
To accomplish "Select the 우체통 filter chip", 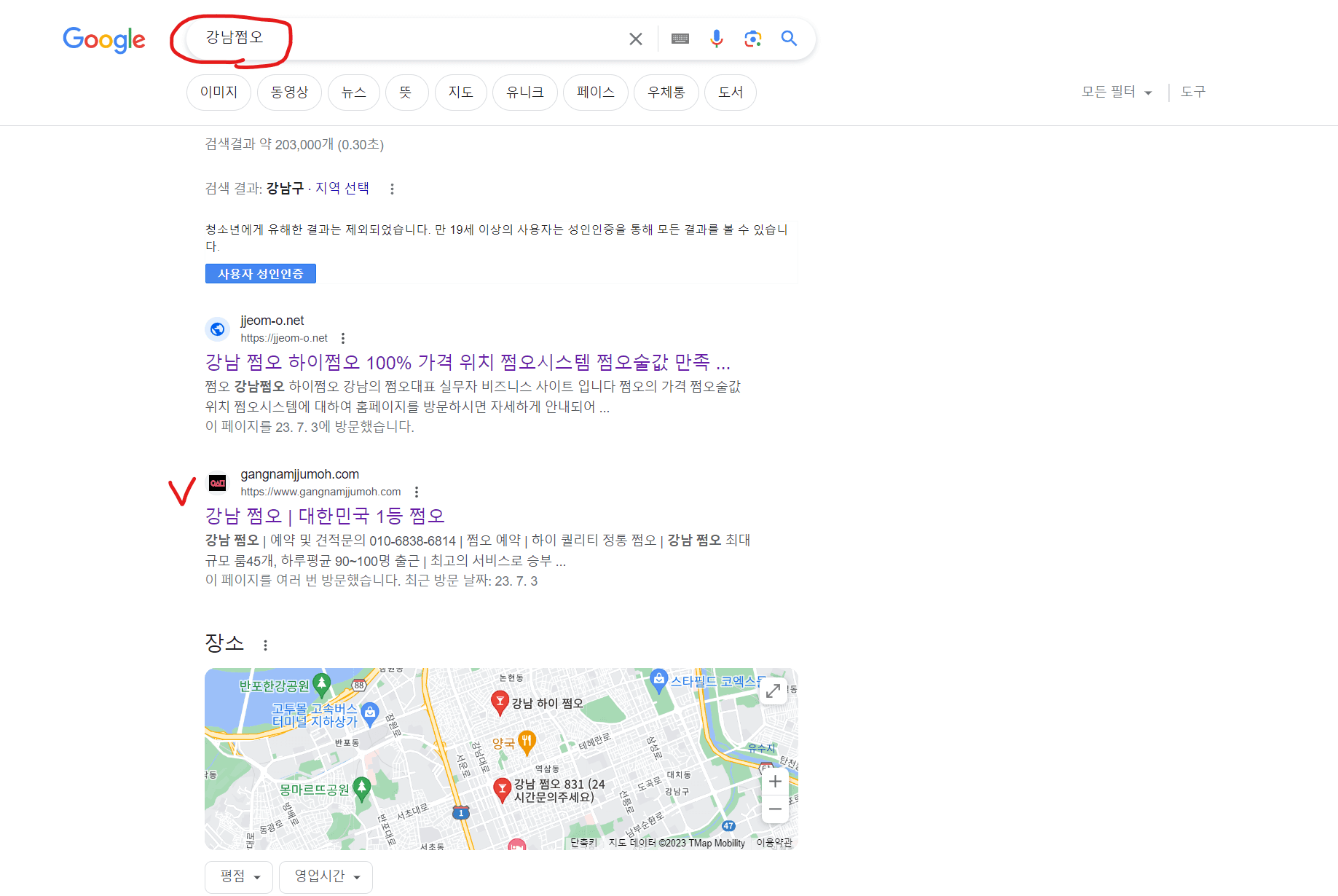I will tap(666, 93).
